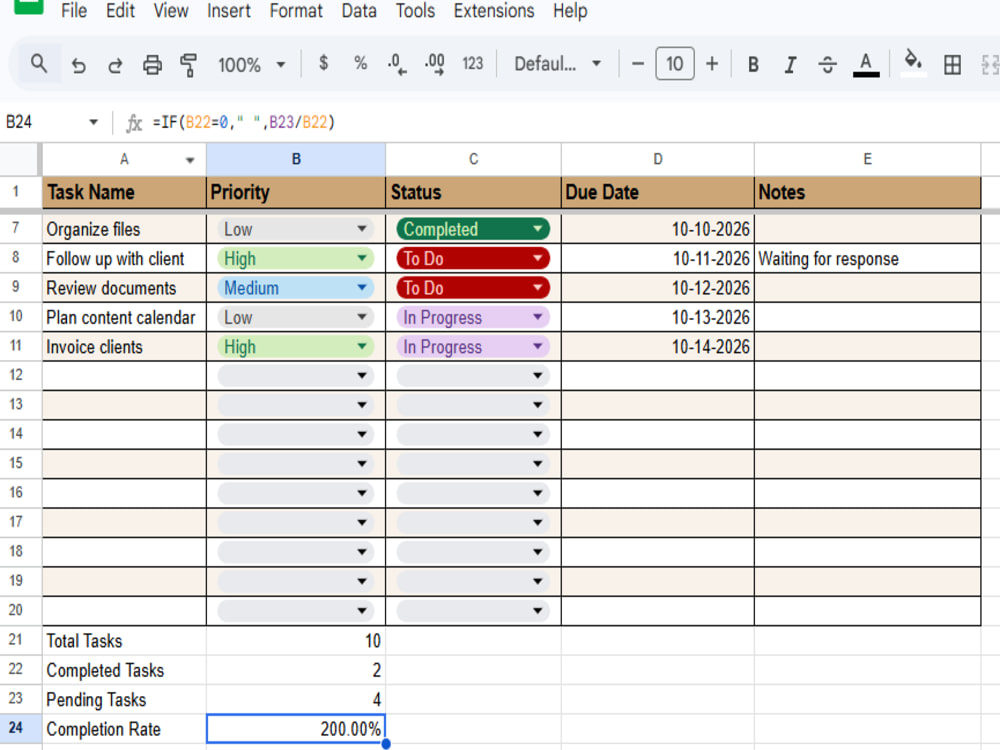Open the Data menu
The height and width of the screenshot is (750, 1000).
coord(359,11)
